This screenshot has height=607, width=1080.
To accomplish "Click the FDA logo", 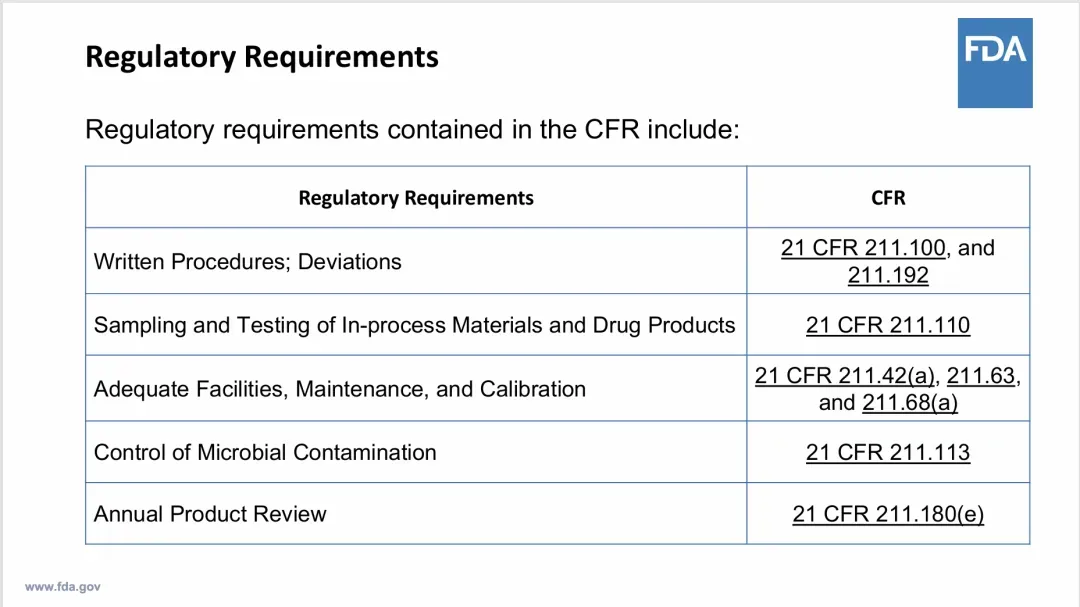I will [x=994, y=62].
